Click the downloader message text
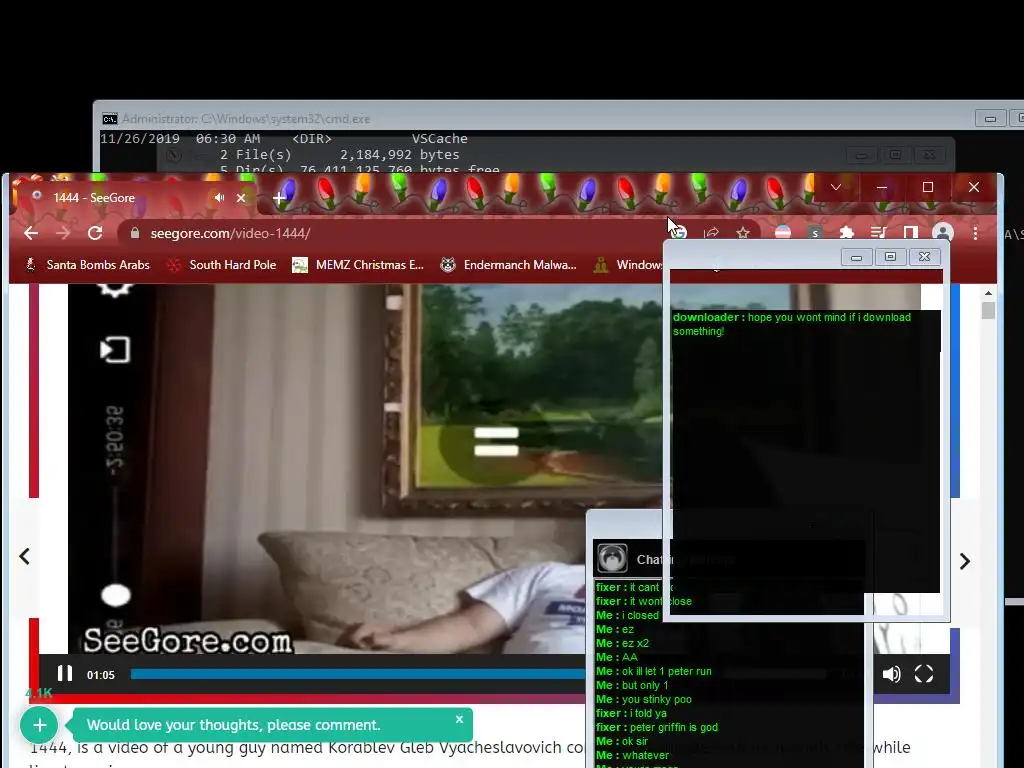The image size is (1024, 768). (x=792, y=324)
